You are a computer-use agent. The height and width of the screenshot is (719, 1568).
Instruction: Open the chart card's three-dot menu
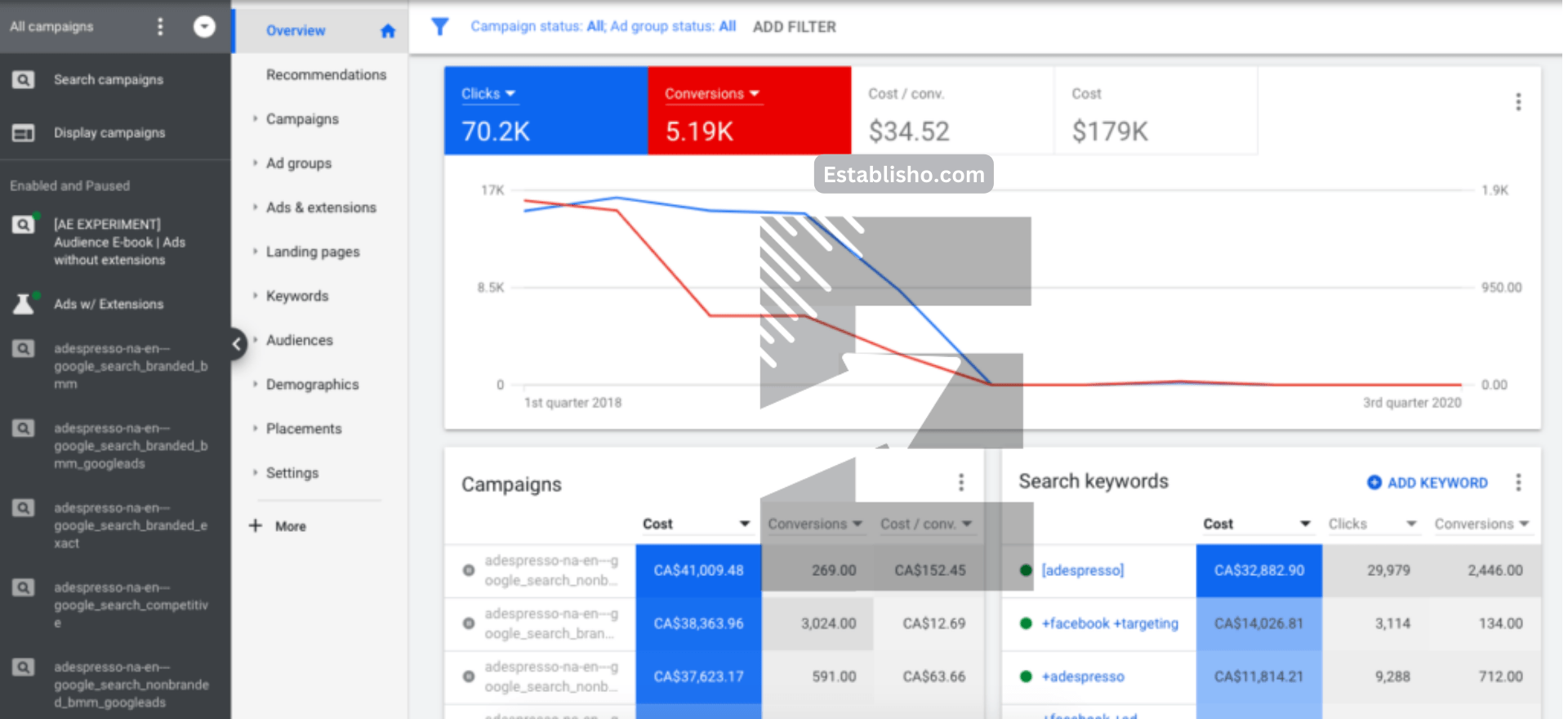tap(1518, 102)
